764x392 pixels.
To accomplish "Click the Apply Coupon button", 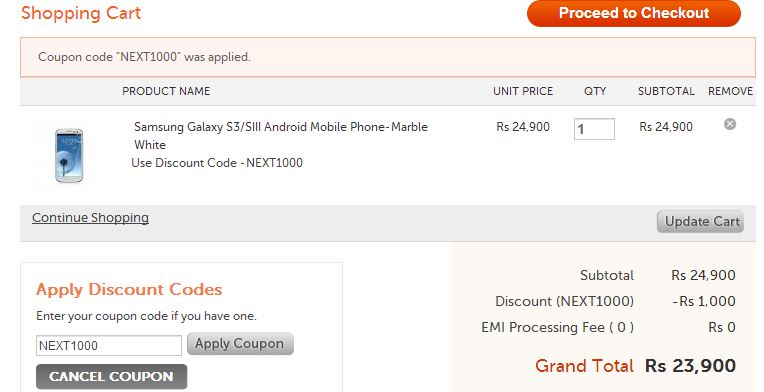I will click(x=240, y=344).
